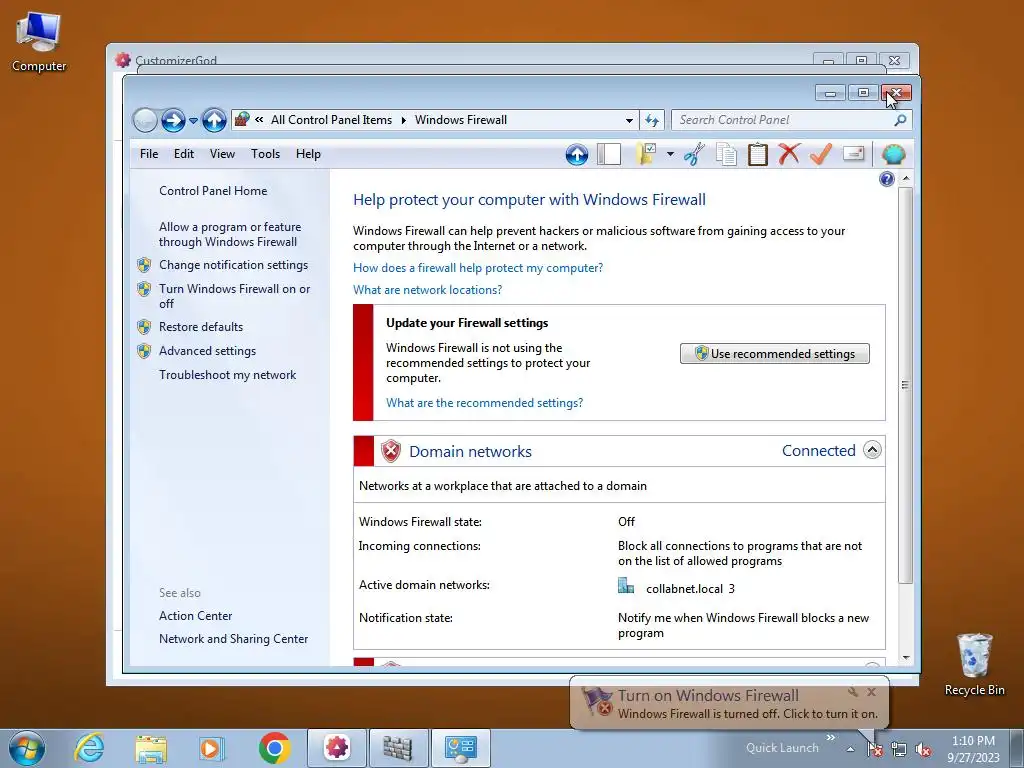Image resolution: width=1024 pixels, height=768 pixels.
Task: Switch to CustomizerGod taskbar button
Action: [x=338, y=748]
